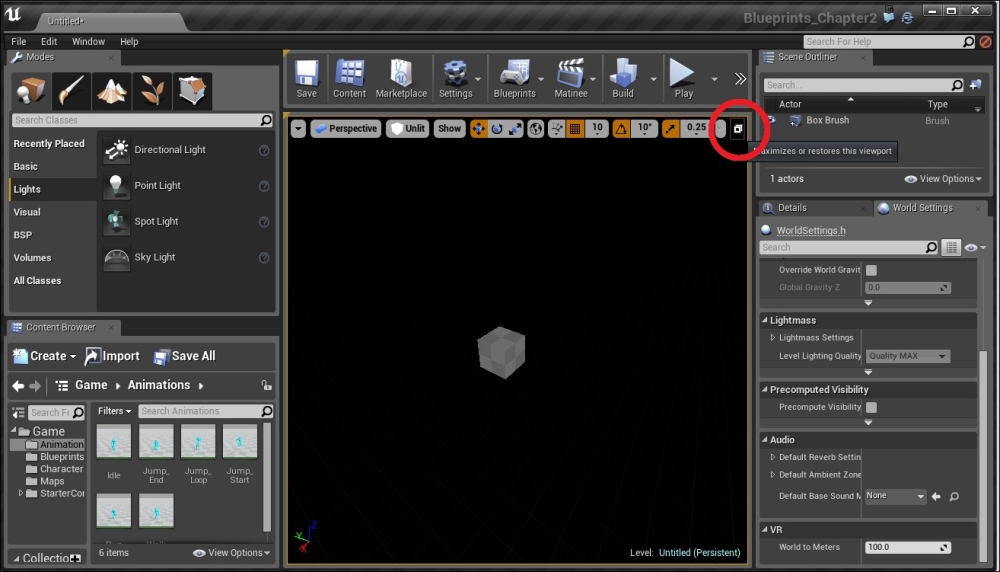Toggle Box Brush visibility eye
The height and width of the screenshot is (572, 1000).
tap(770, 120)
